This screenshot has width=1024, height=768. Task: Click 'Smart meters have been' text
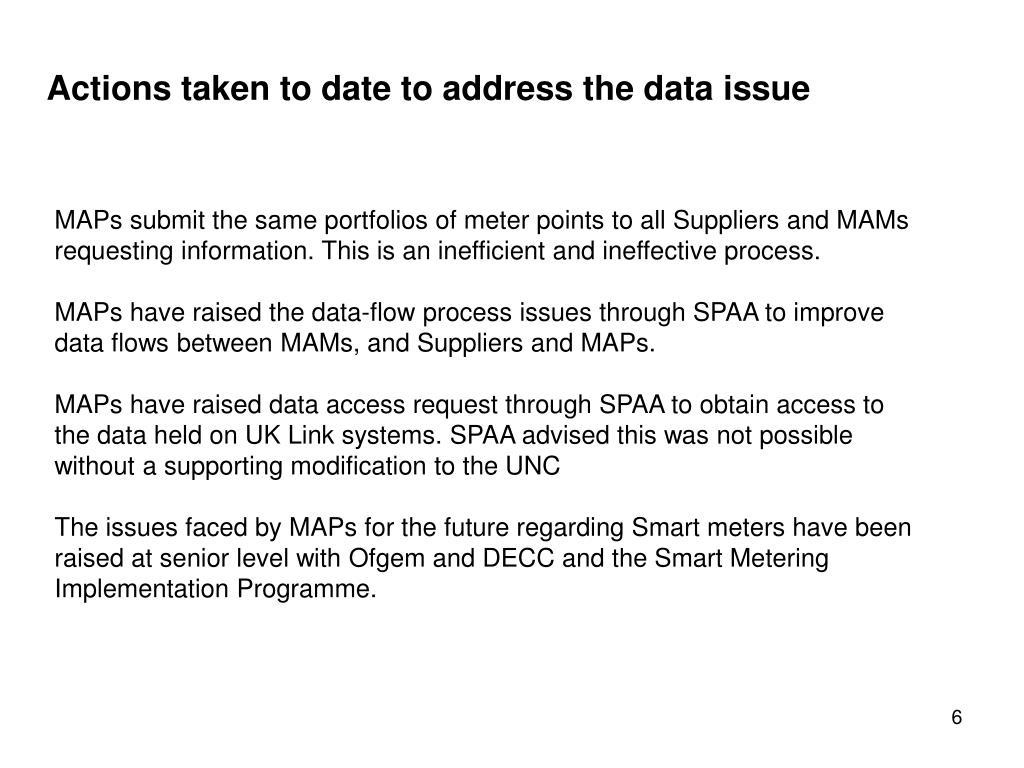coord(771,527)
